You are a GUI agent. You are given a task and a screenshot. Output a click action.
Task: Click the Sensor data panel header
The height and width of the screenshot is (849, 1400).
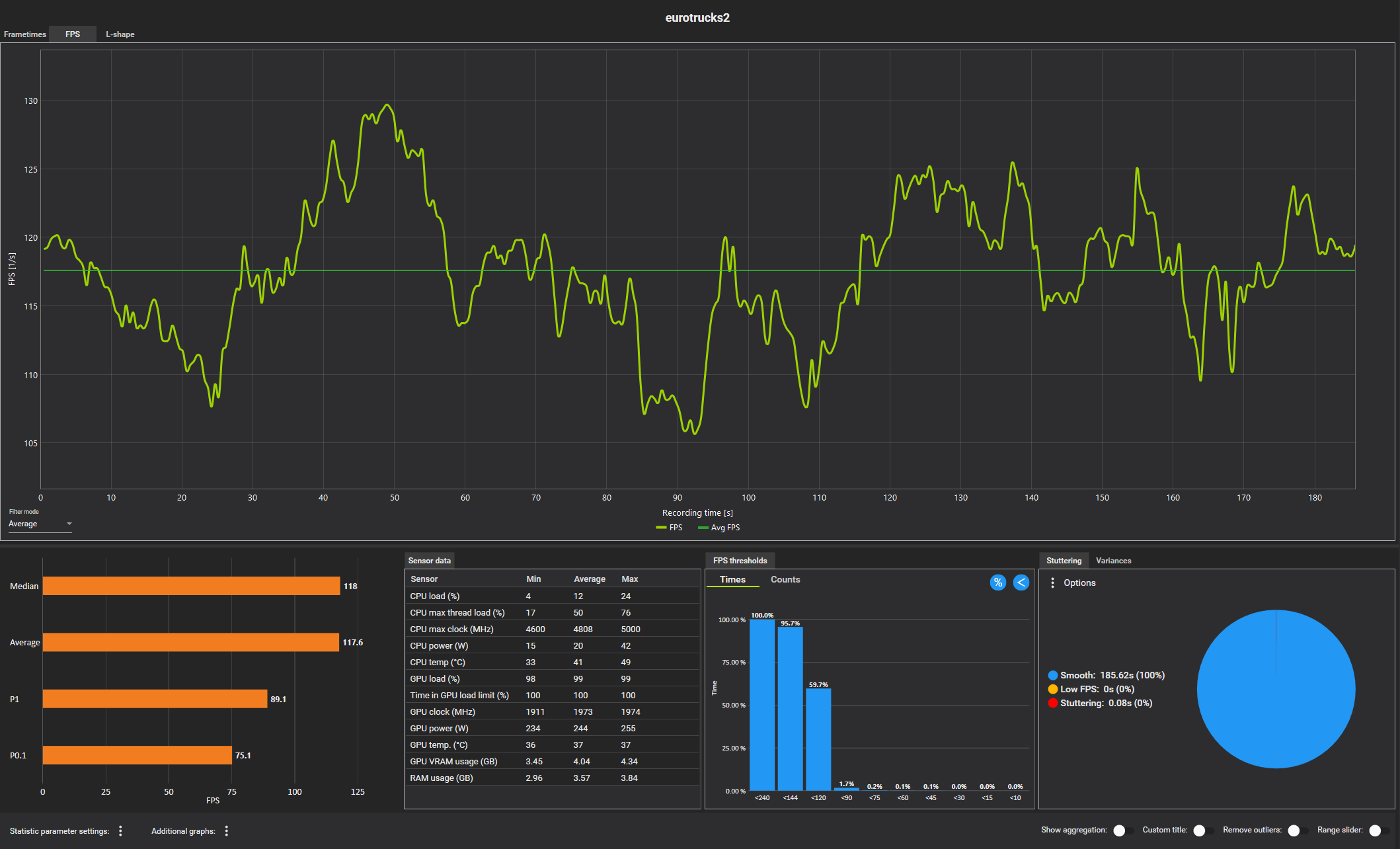coord(429,561)
